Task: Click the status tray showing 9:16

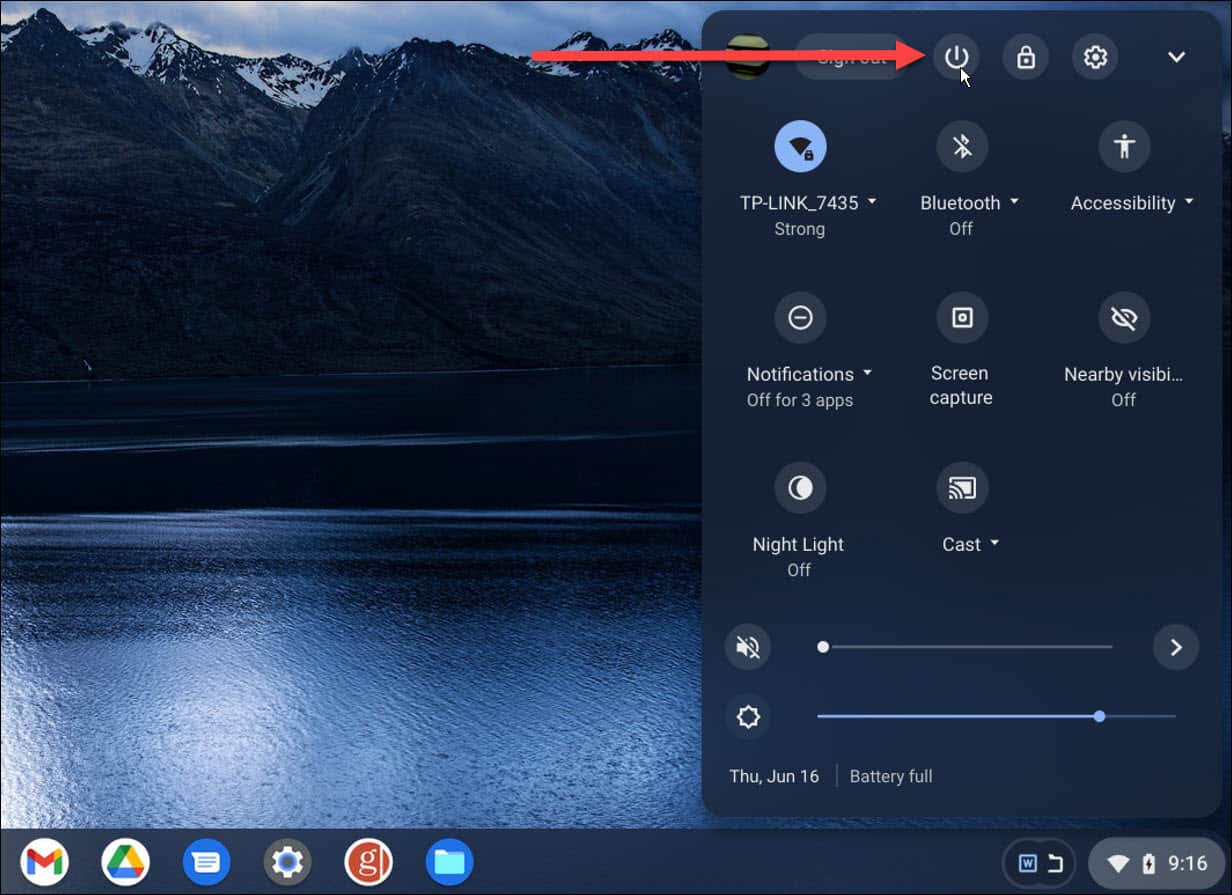Action: tap(1155, 863)
